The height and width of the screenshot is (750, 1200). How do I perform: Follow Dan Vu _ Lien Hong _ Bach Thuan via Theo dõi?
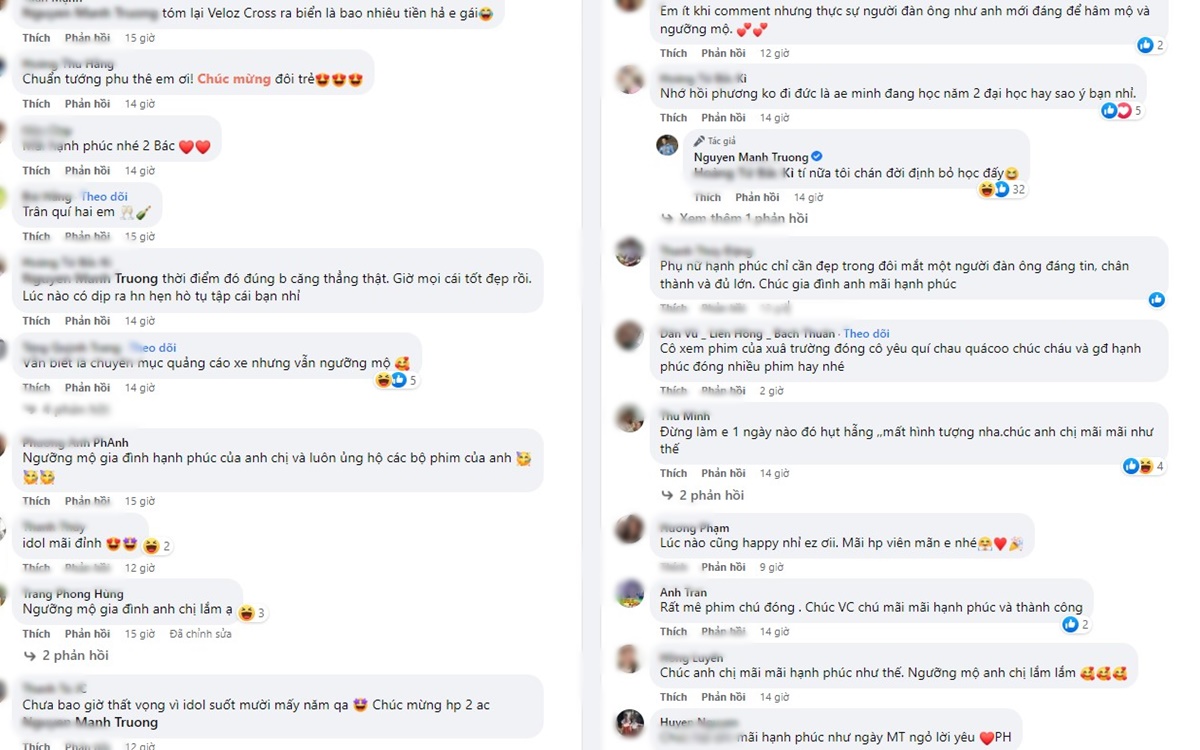[x=865, y=333]
